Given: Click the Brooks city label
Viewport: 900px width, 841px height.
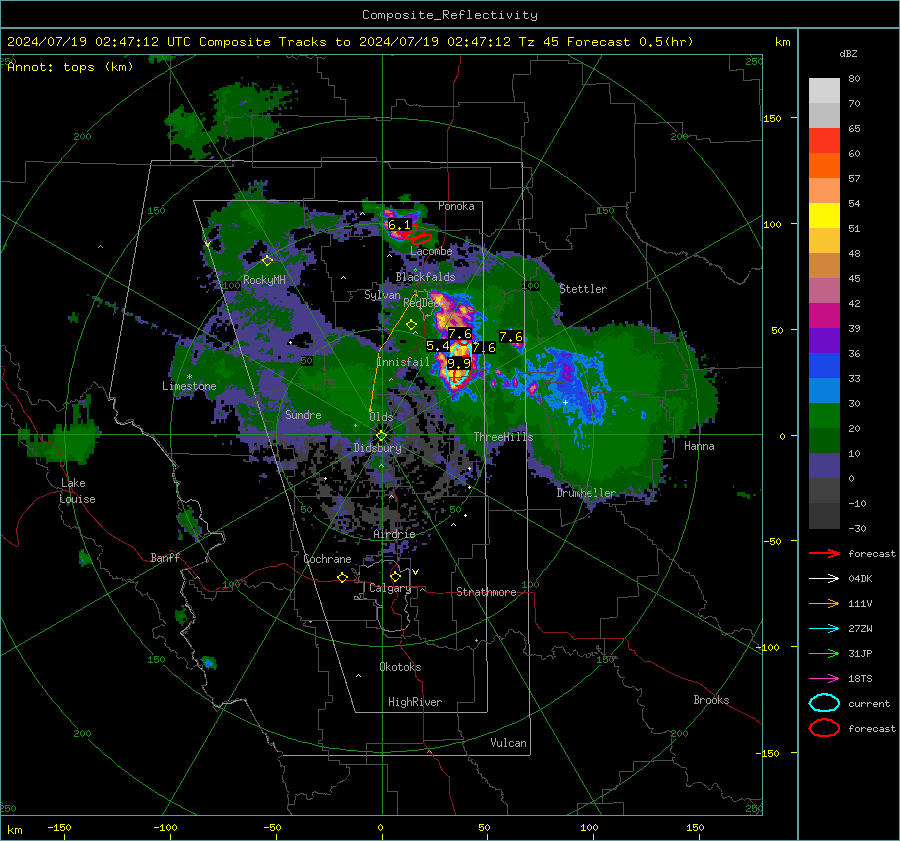Looking at the screenshot, I should [711, 700].
